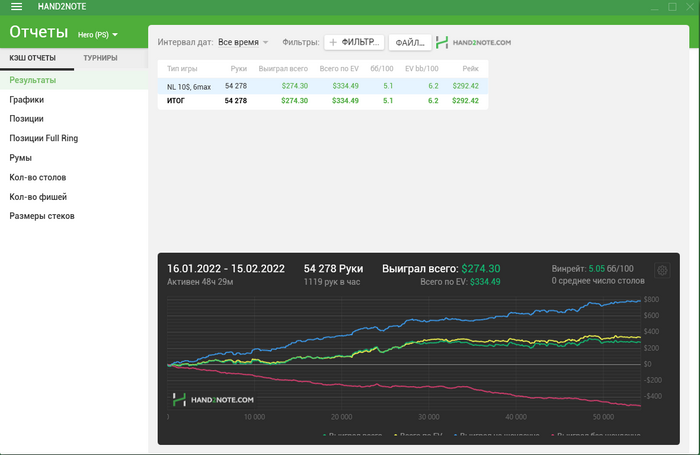Click the + ФИЛЬТР button
This screenshot has width=700, height=455.
354,42
